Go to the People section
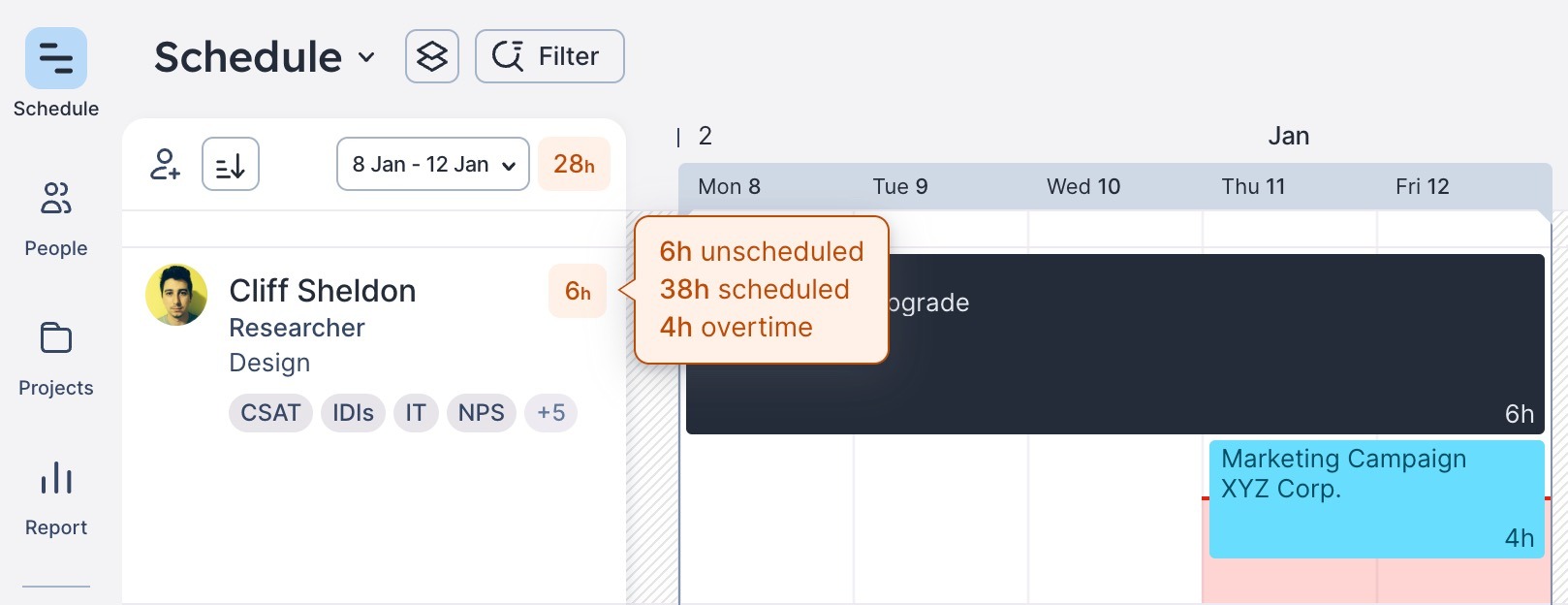 [x=56, y=199]
